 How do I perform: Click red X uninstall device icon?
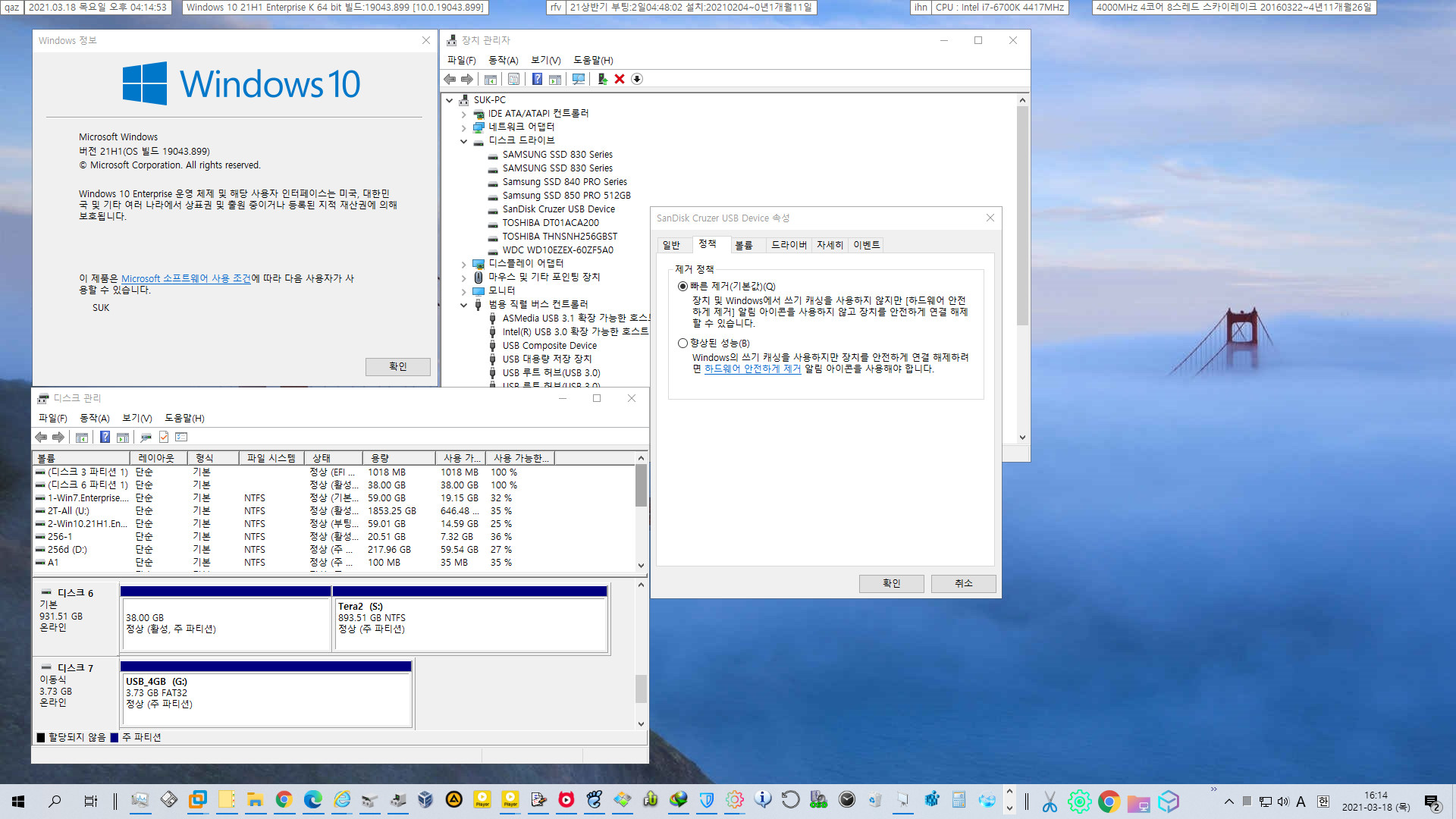coord(620,79)
